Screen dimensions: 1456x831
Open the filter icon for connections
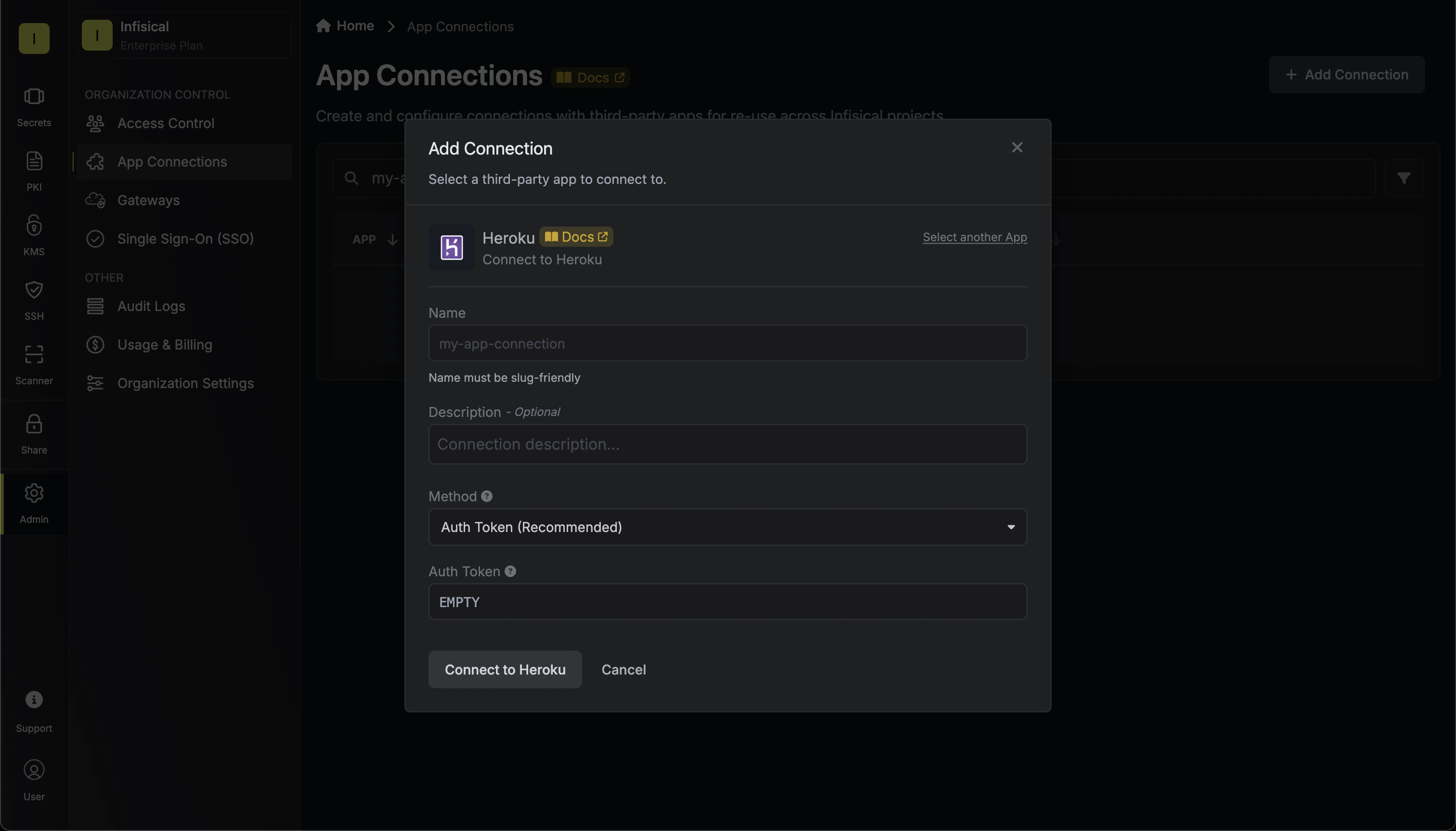1404,178
